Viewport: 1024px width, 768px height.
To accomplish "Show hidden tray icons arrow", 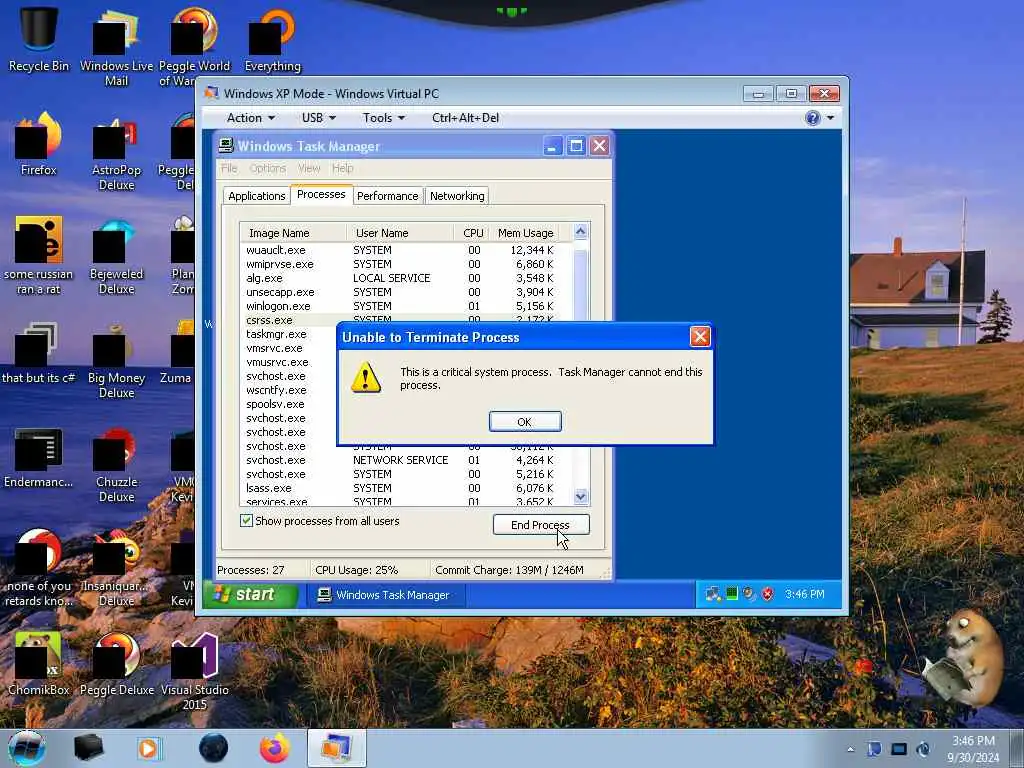I will coord(850,750).
